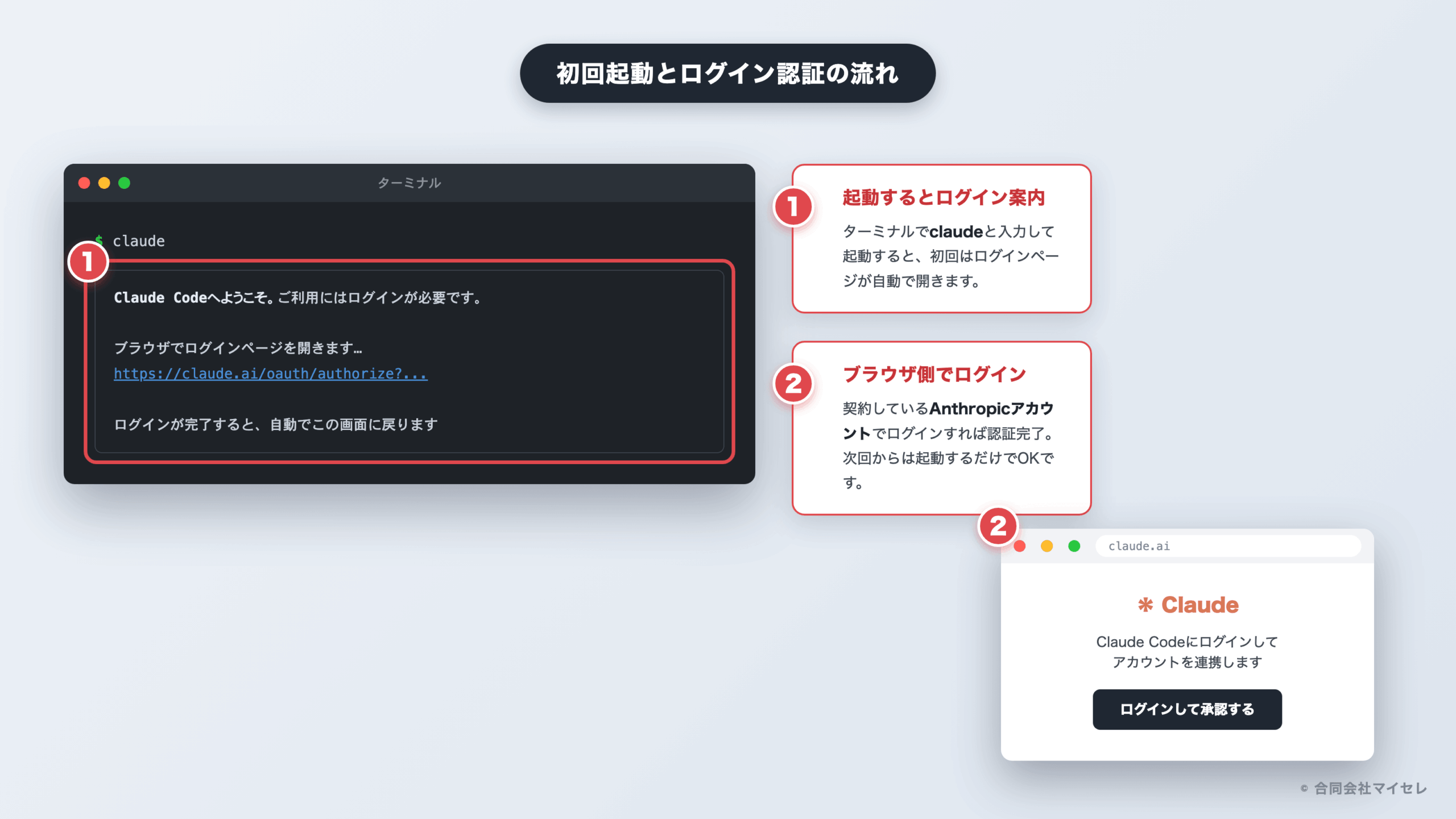This screenshot has width=1456, height=819.
Task: Click the 'claude' command in the terminal
Action: [139, 241]
